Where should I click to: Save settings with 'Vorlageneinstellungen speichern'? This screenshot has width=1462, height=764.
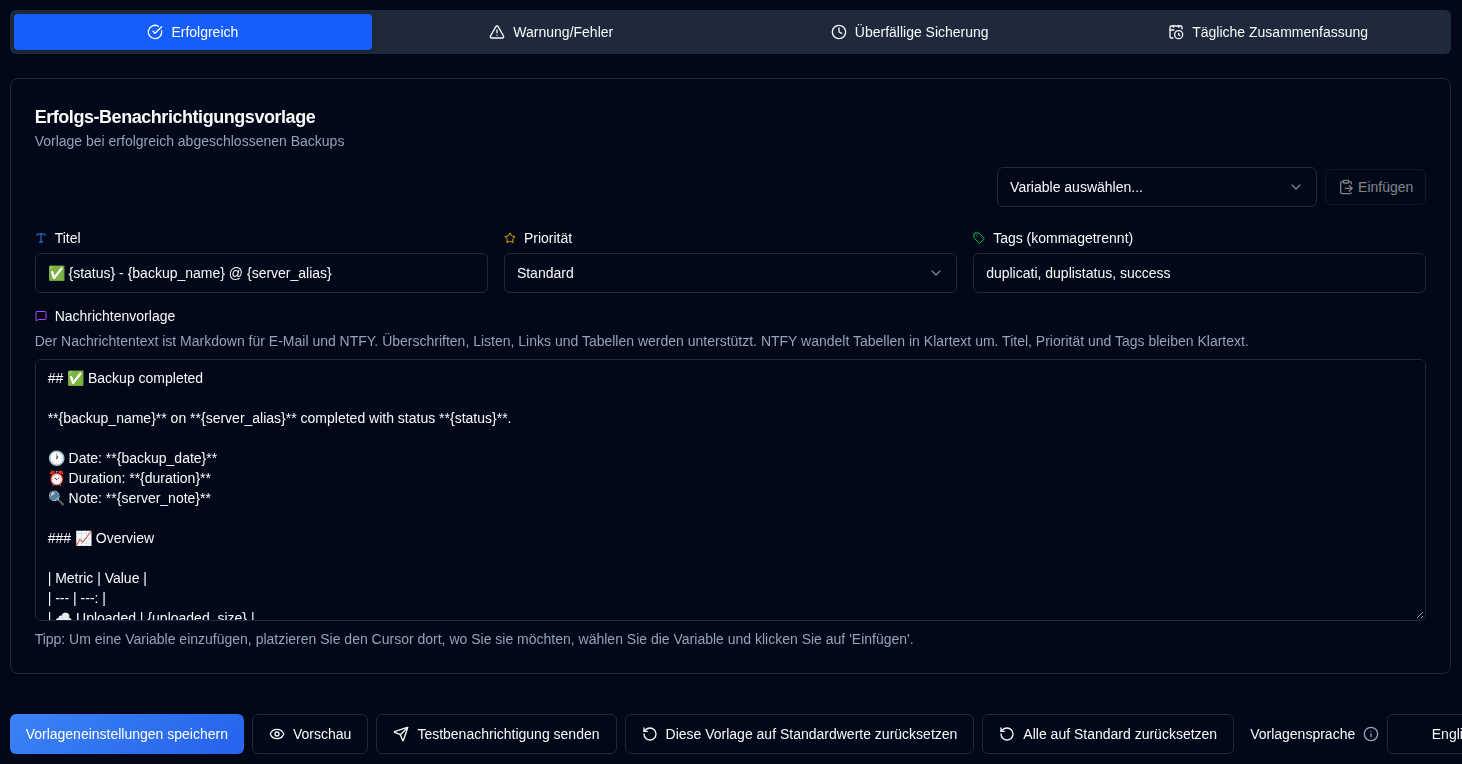pos(127,734)
